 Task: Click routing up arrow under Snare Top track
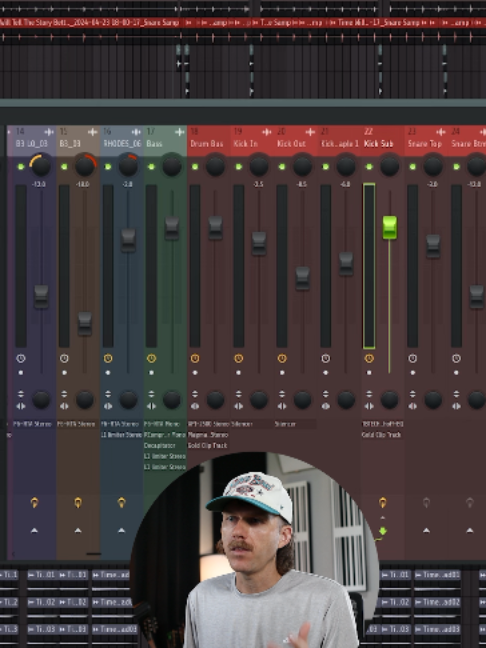(x=426, y=530)
